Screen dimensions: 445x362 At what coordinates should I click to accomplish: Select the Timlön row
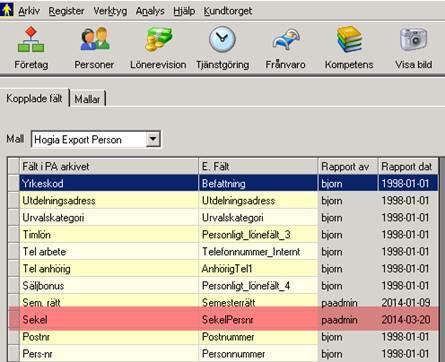point(222,235)
